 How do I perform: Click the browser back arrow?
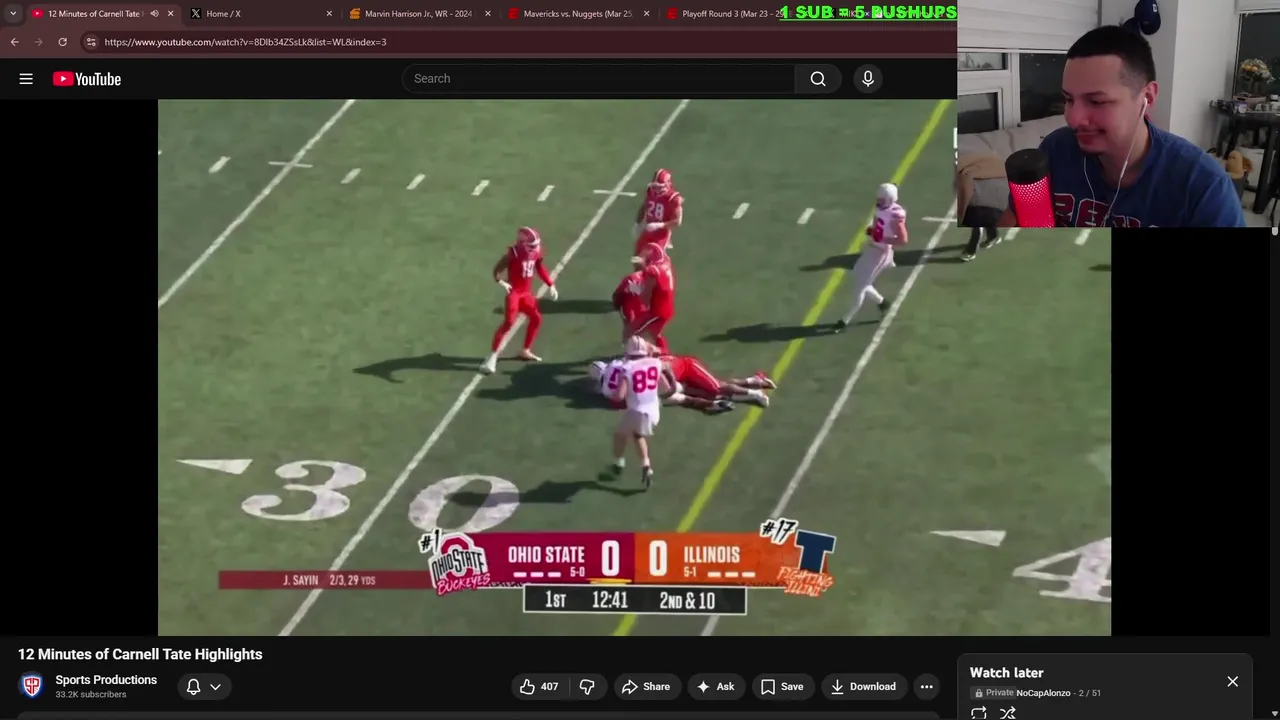14,42
